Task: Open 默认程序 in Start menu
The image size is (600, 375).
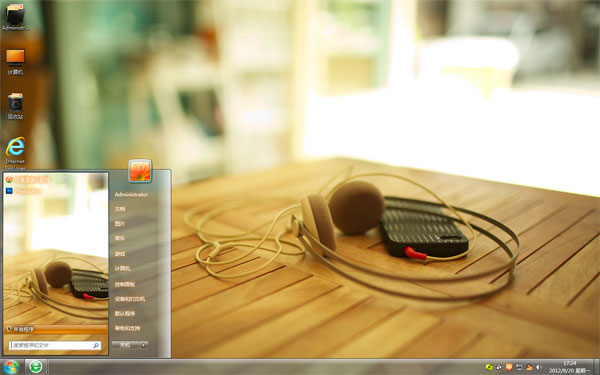Action: pyautogui.click(x=125, y=313)
